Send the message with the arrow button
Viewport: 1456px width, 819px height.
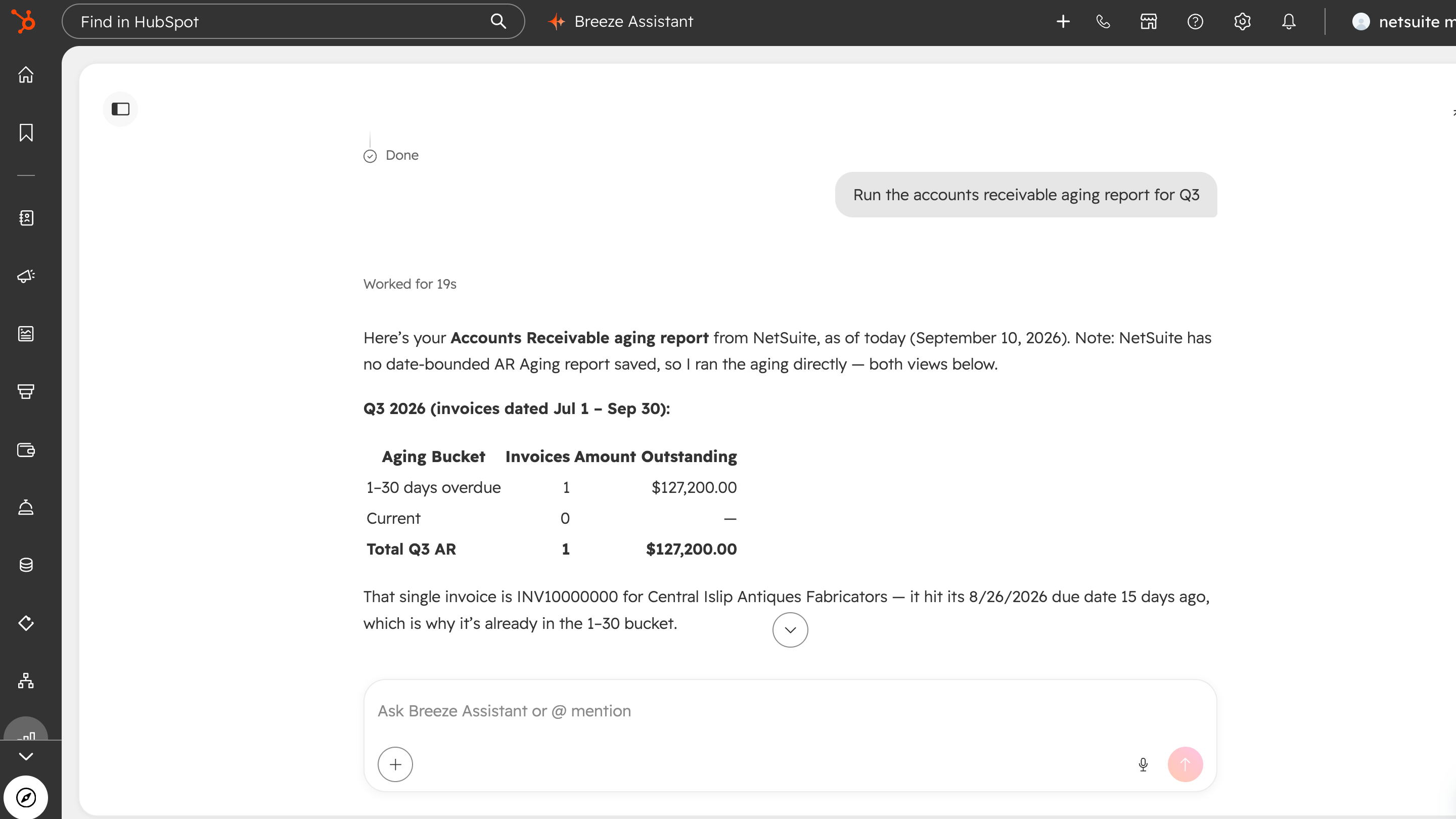tap(1185, 764)
